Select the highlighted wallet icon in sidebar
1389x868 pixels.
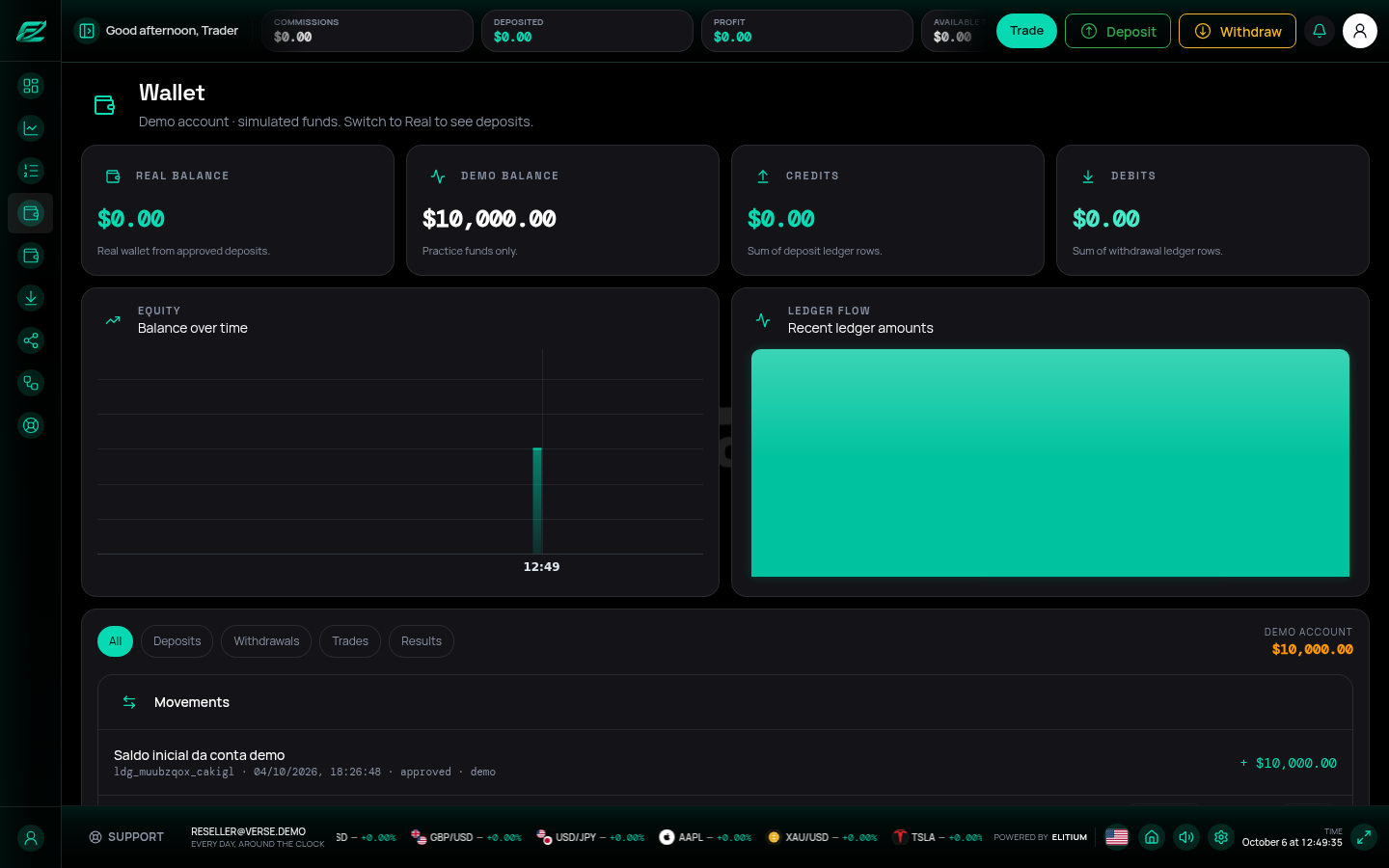31,213
